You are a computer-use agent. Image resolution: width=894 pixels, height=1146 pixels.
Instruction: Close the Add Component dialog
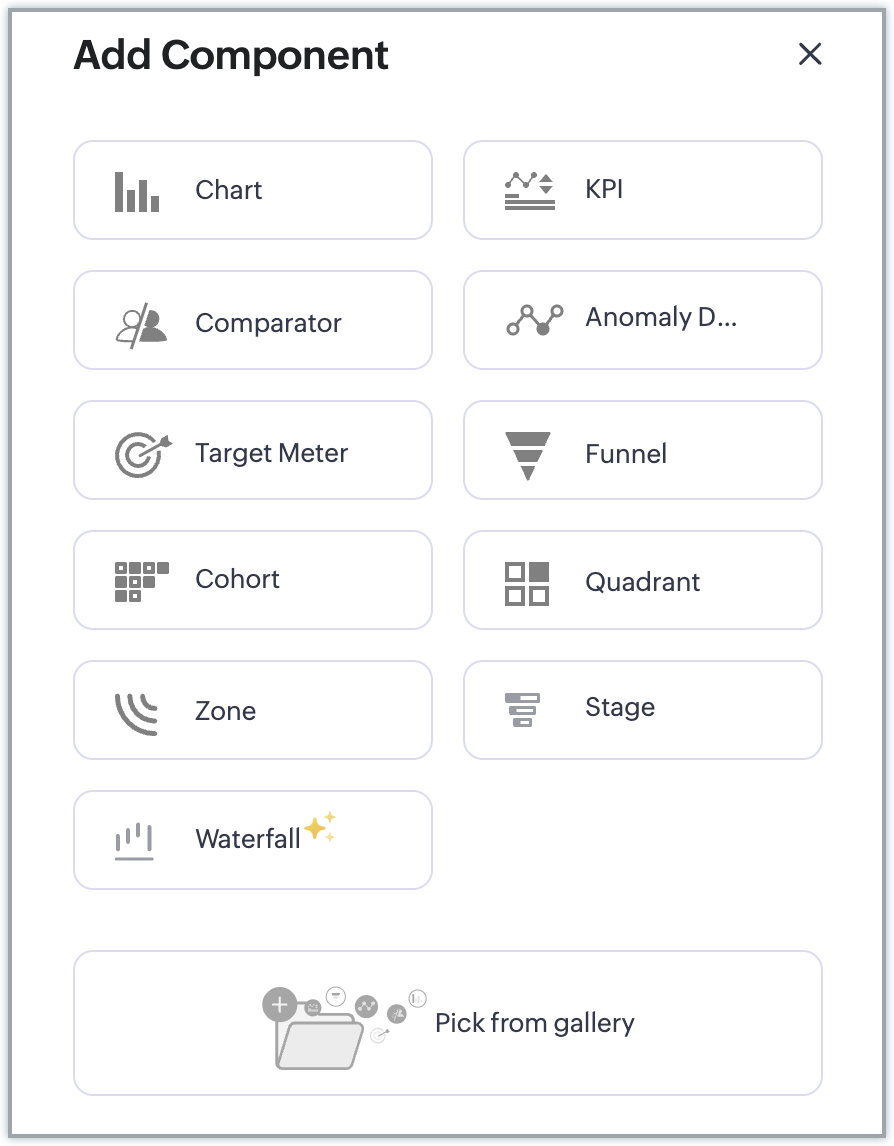(810, 54)
